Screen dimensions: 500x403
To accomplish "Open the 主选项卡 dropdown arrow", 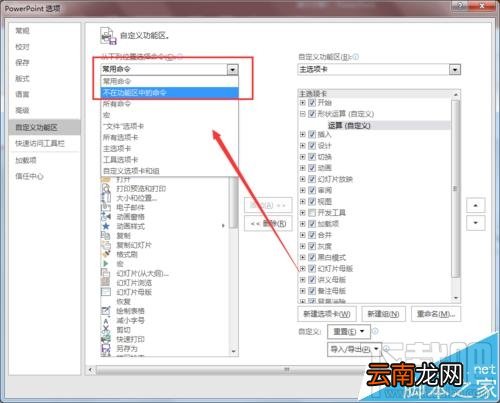I will coord(455,70).
